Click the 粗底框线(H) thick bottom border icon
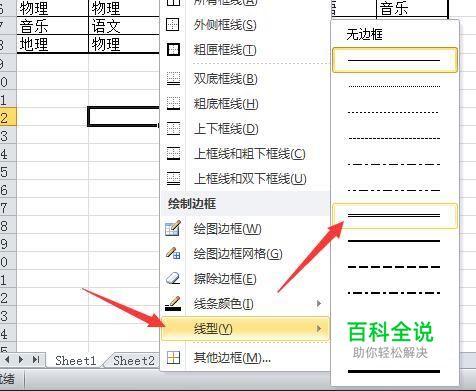 173,104
